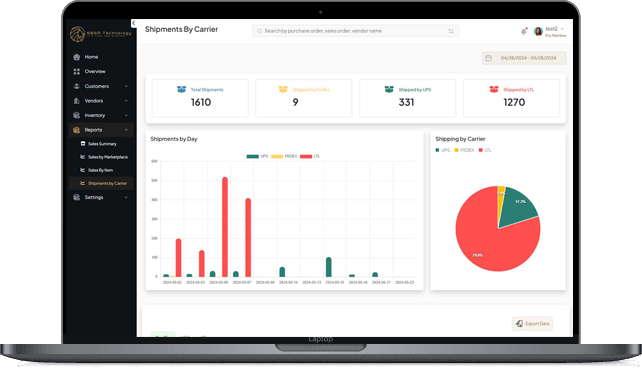Toggle LTL in the pie chart legend
The width and height of the screenshot is (642, 368).
point(485,150)
